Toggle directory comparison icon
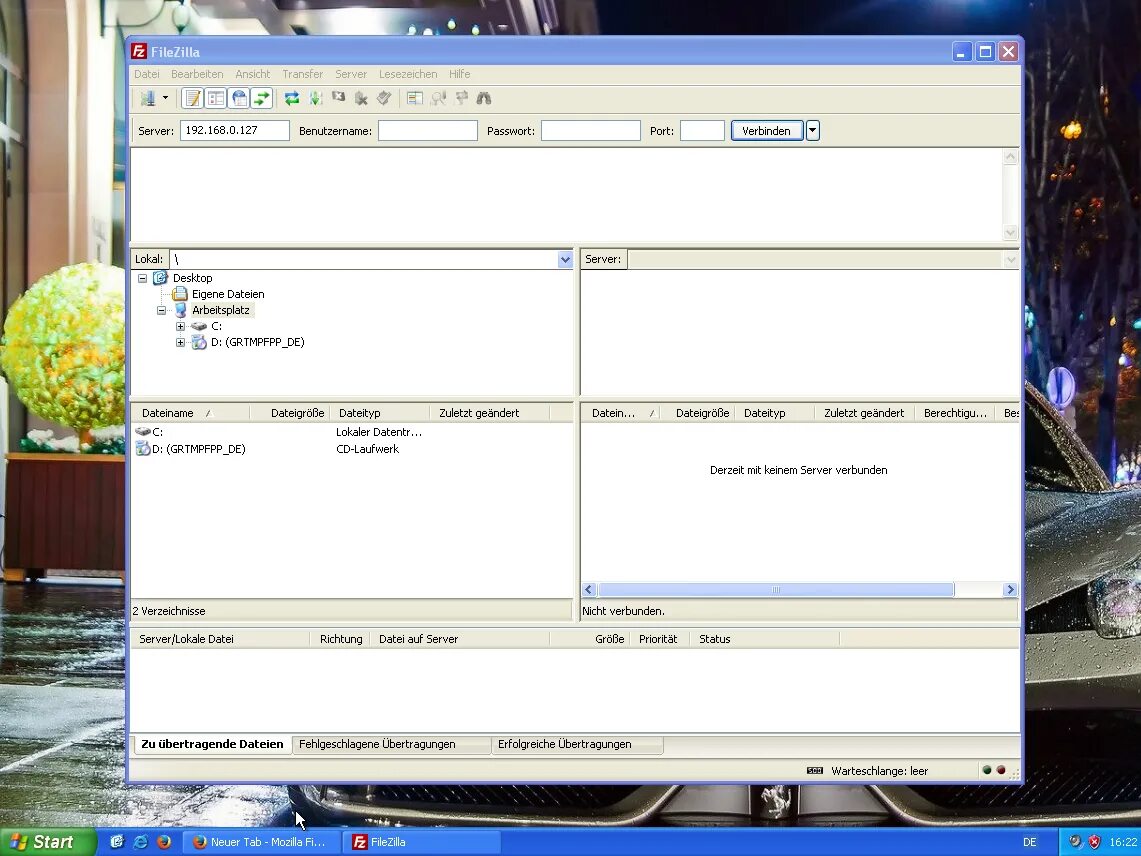The height and width of the screenshot is (856, 1141). click(x=438, y=98)
